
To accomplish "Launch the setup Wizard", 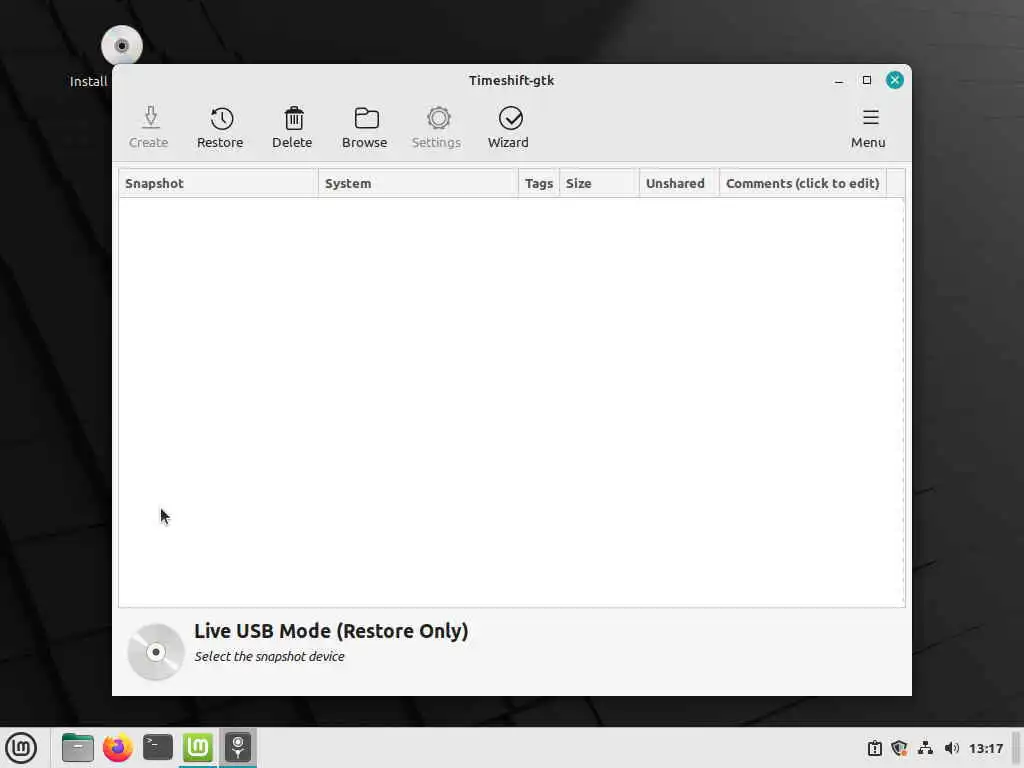I will [508, 127].
